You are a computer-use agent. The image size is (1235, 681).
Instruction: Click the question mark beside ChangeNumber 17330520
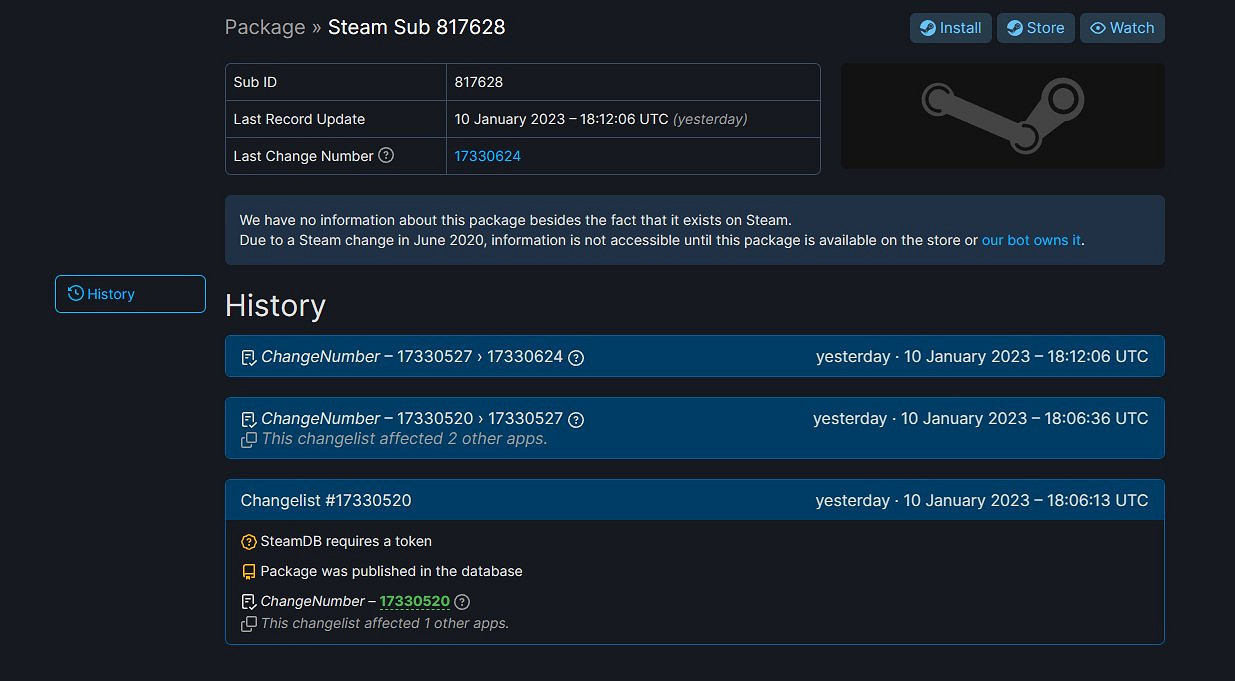click(x=461, y=601)
